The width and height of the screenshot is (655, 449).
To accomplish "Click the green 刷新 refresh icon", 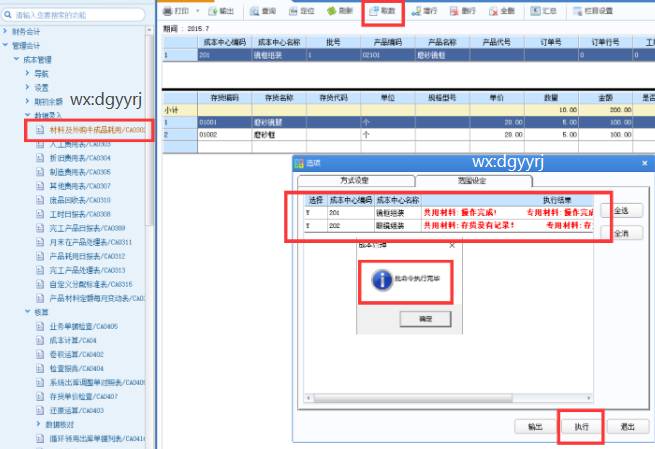I will 332,11.
